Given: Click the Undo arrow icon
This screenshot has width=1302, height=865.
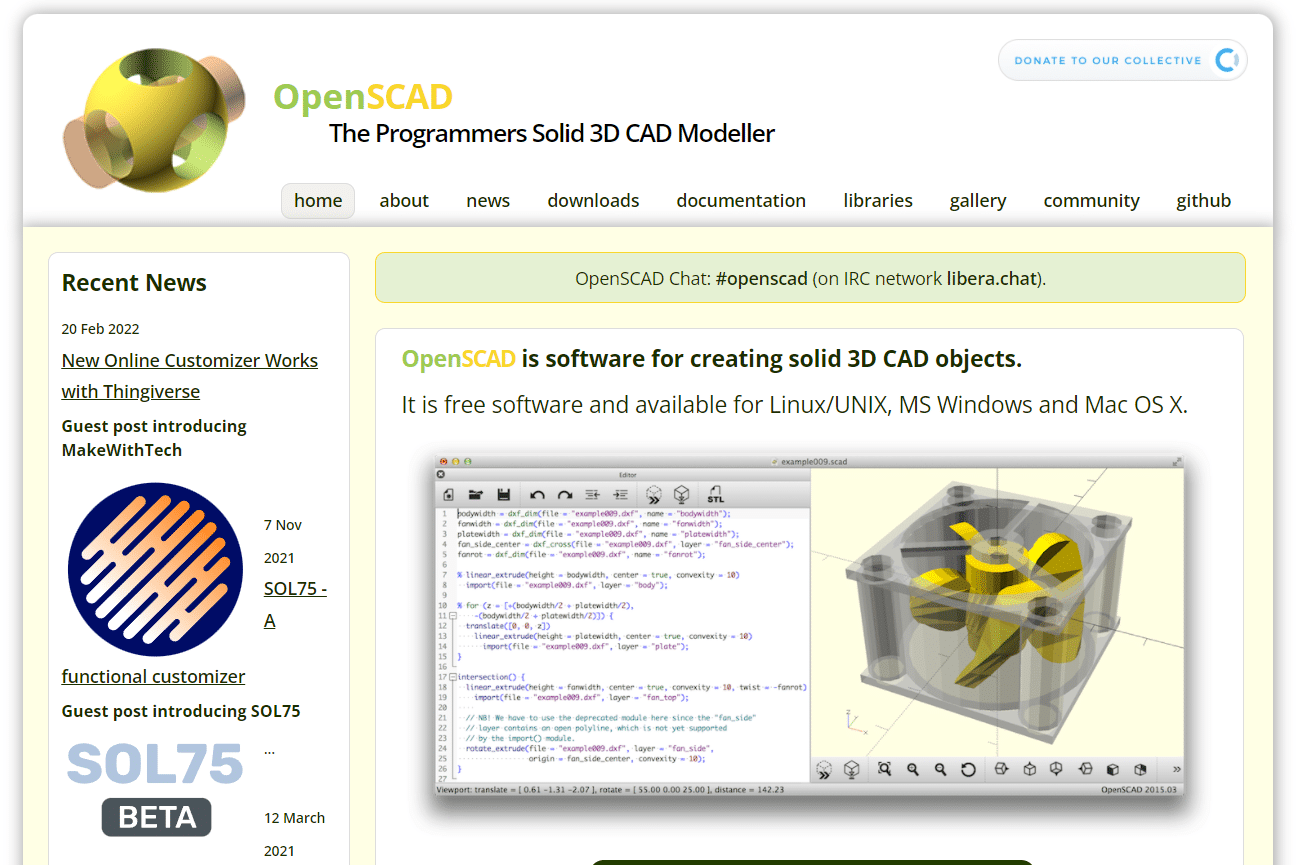Looking at the screenshot, I should [x=537, y=494].
